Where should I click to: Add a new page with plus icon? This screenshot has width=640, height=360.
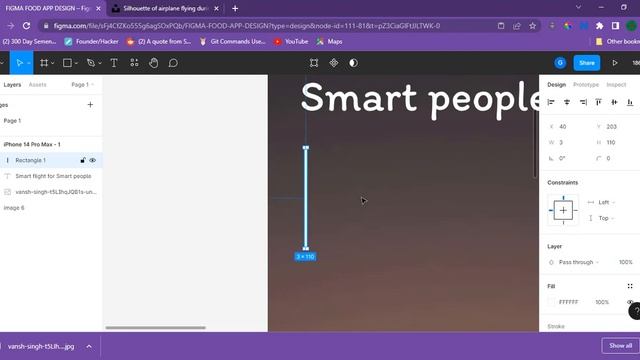tap(90, 105)
